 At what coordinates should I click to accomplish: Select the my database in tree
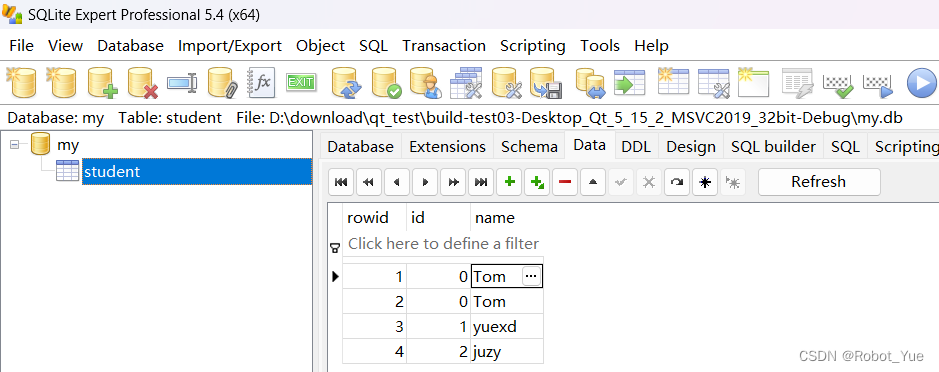click(68, 145)
